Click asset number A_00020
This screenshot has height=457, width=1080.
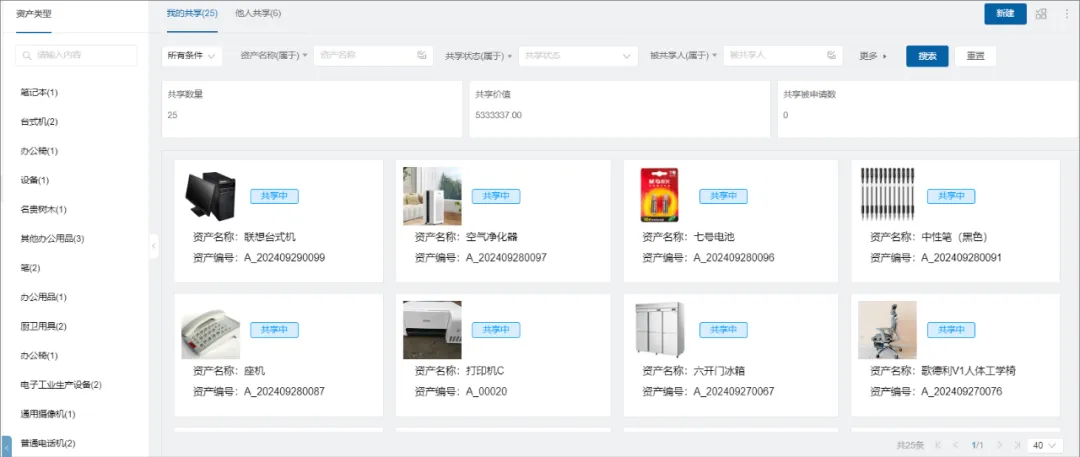coord(486,392)
